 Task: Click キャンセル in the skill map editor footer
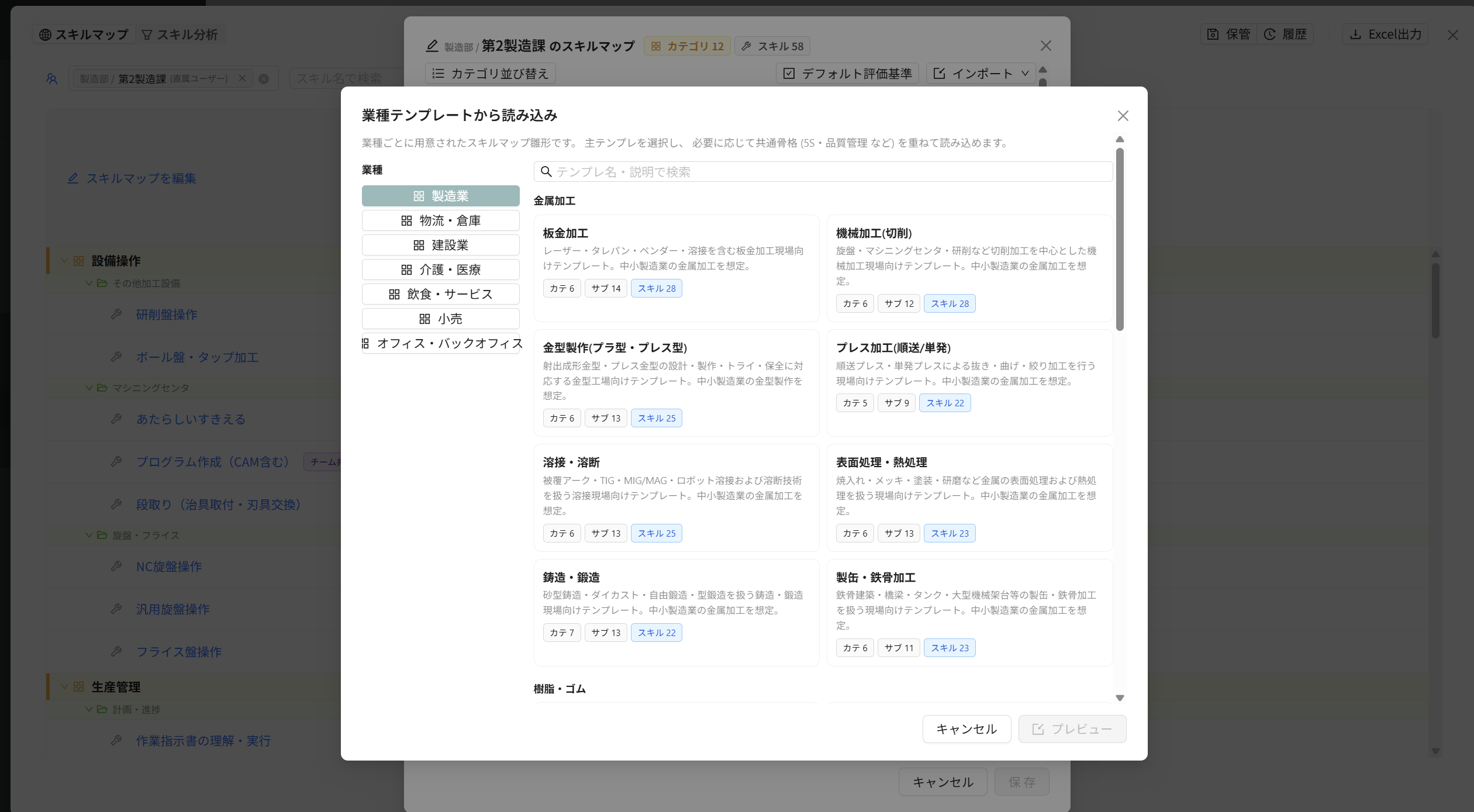point(943,782)
